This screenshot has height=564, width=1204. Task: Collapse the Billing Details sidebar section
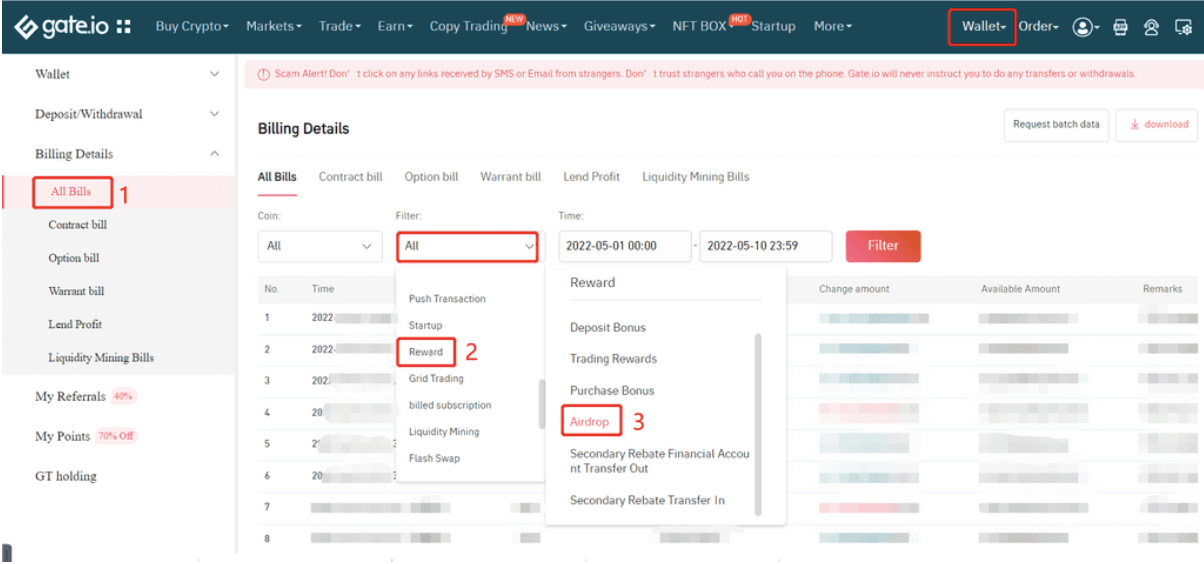[214, 154]
